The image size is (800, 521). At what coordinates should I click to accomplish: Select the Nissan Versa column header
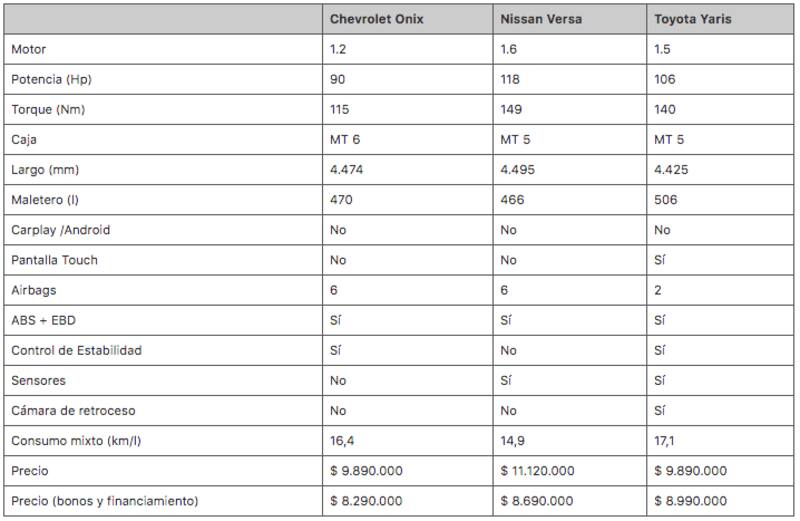pyautogui.click(x=540, y=19)
